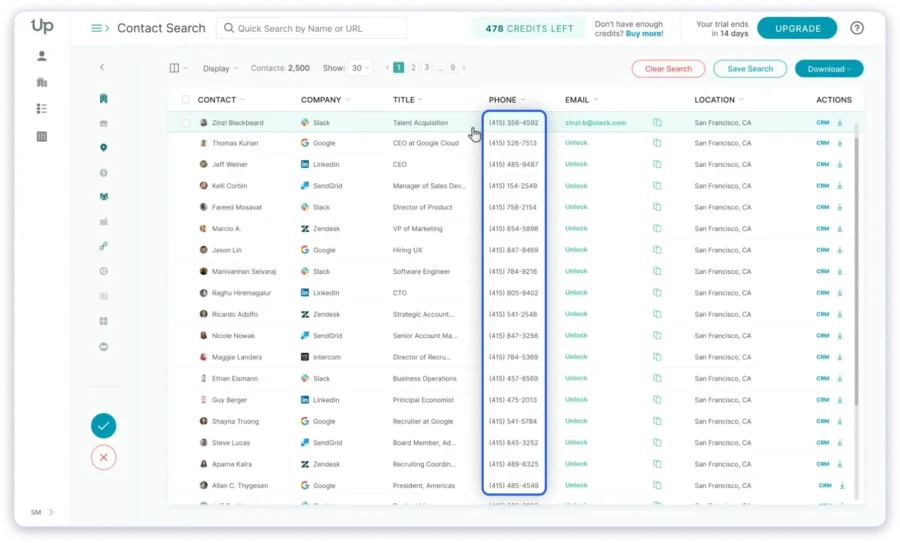Click download arrow in Thomas Kurian's row

point(840,144)
